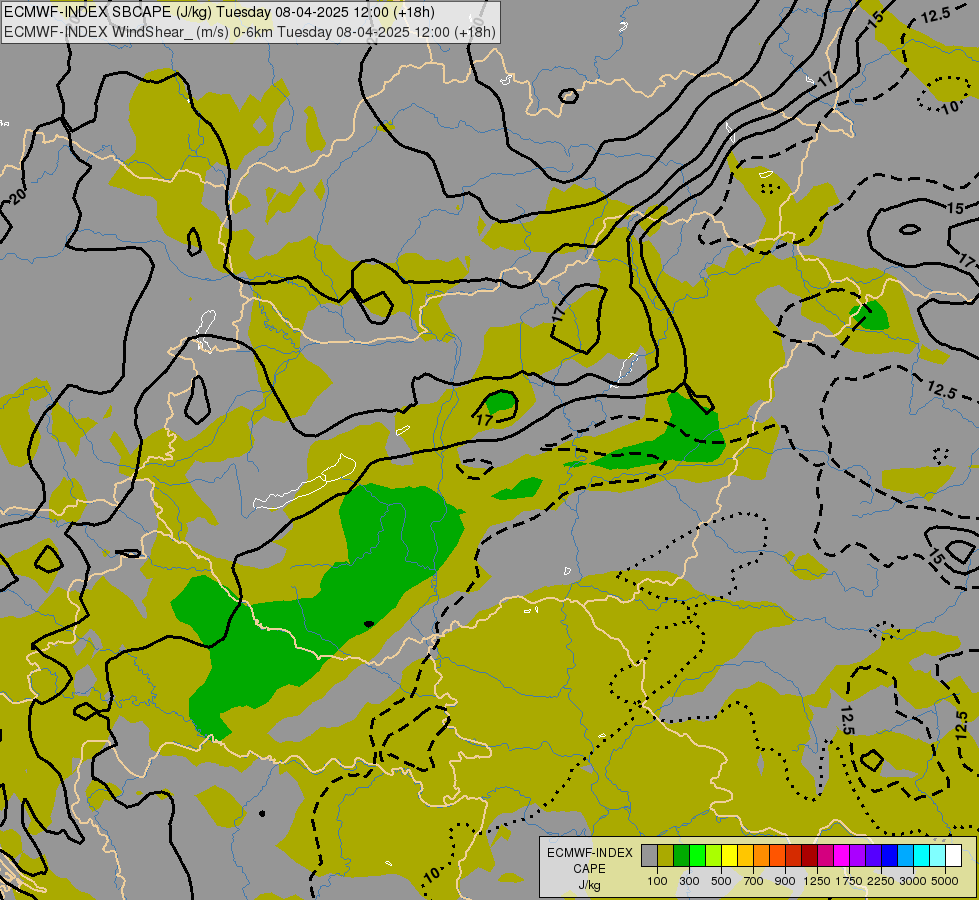Select the white swatch in CAPE legend
Viewport: 979px width, 900px height.
pyautogui.click(x=953, y=856)
